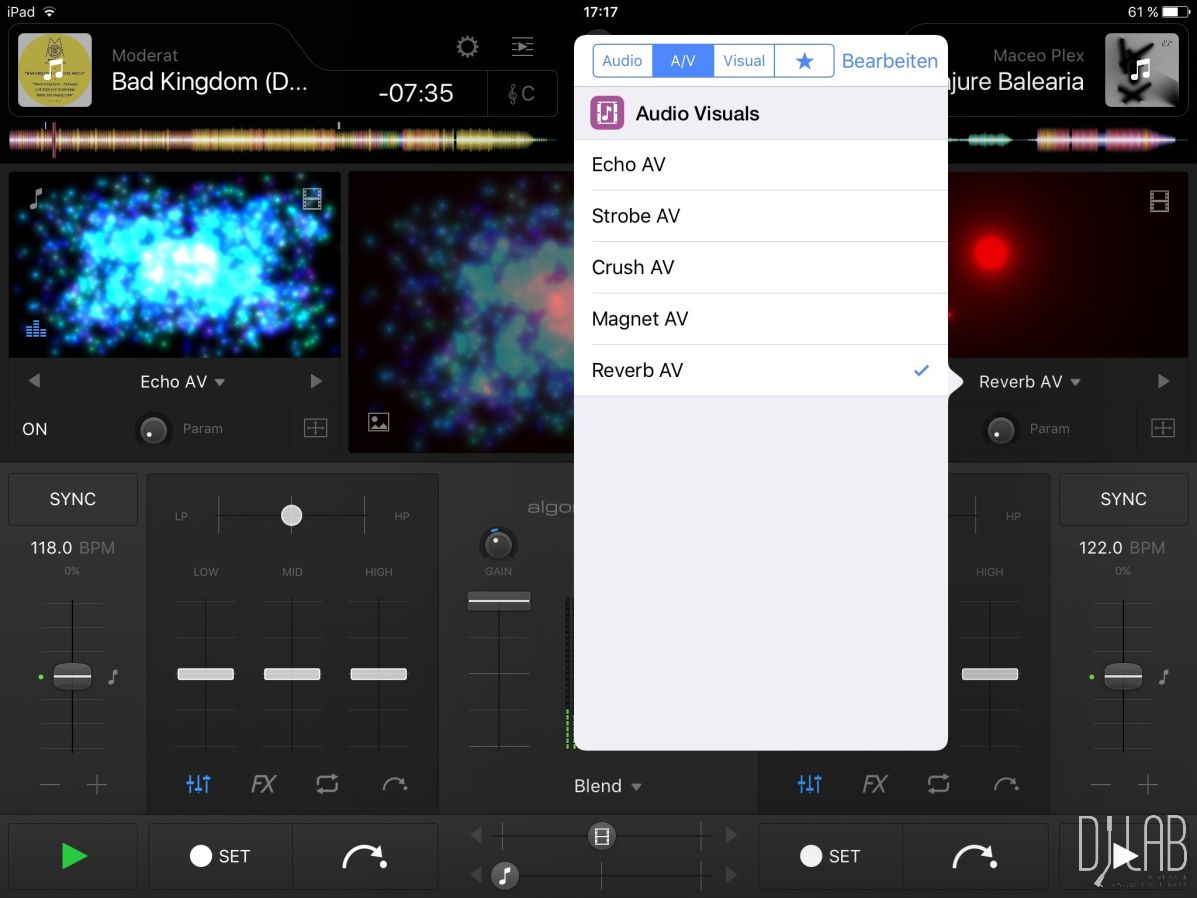1197x898 pixels.
Task: Open the left deck XY pad icon
Action: click(x=315, y=428)
